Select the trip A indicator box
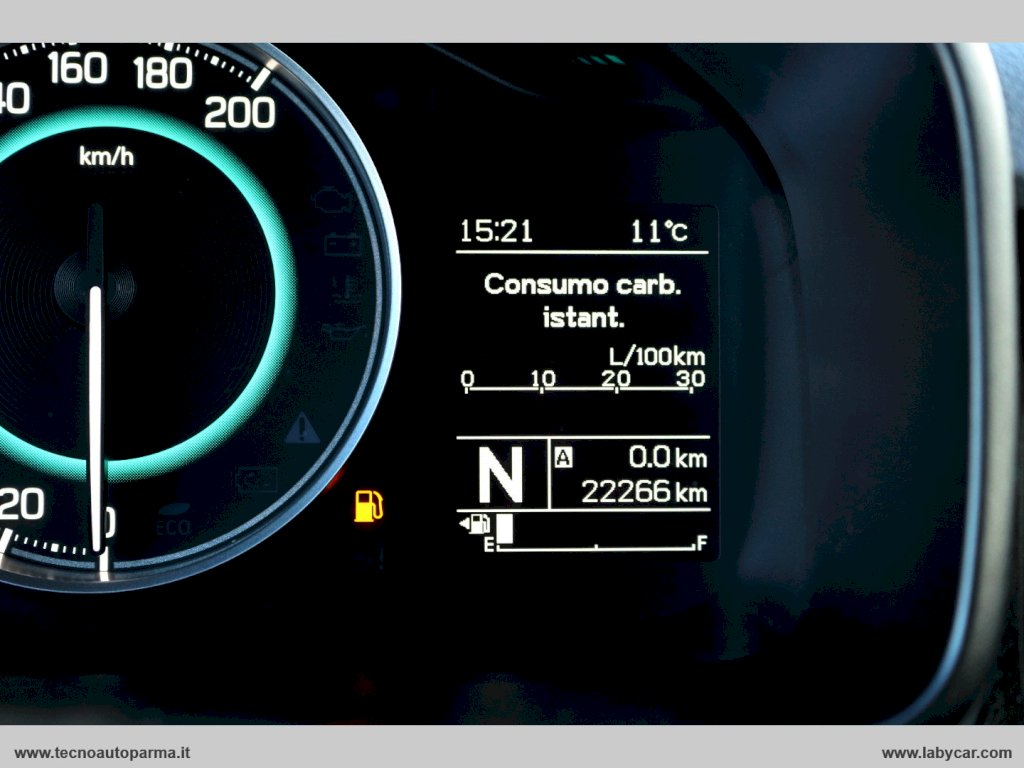1024x768 pixels. (x=564, y=458)
